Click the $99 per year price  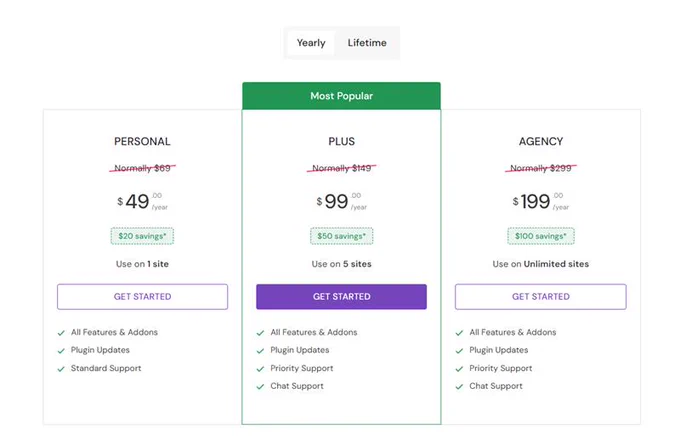[x=341, y=201]
